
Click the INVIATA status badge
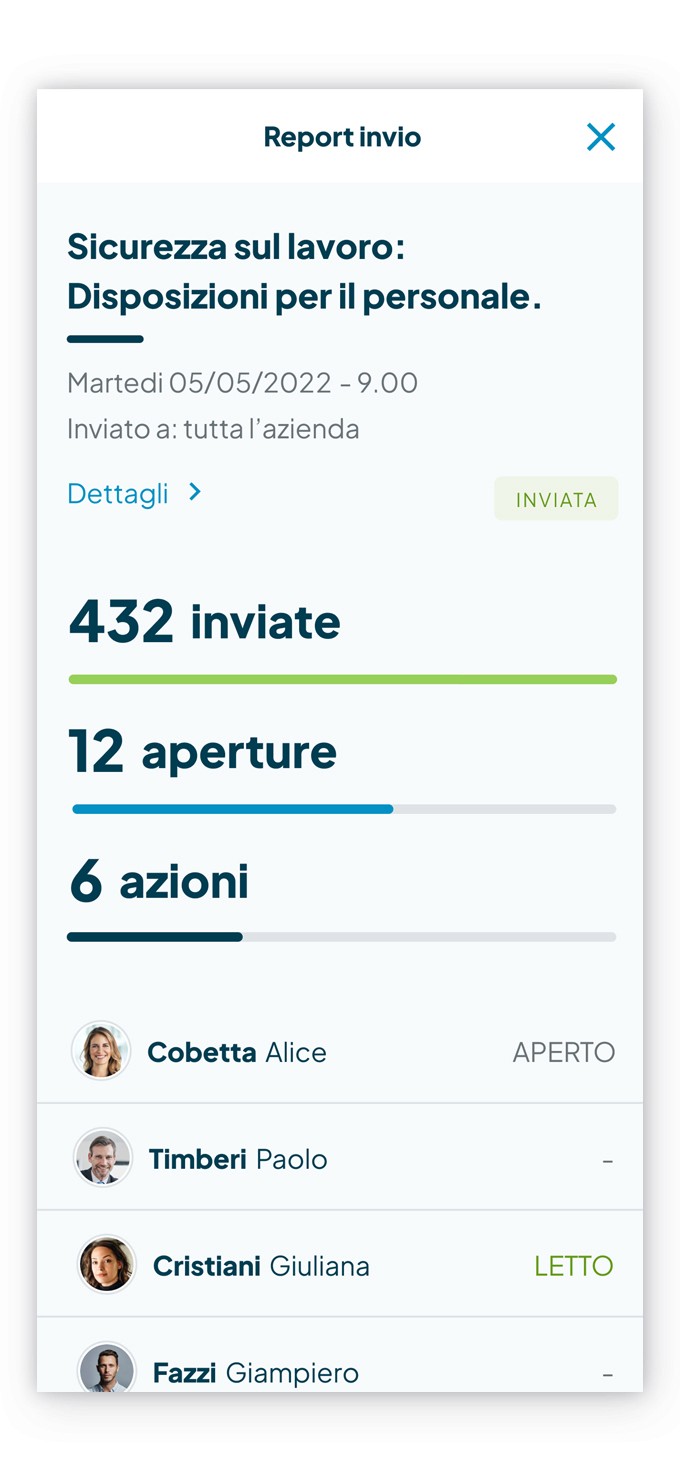556,498
